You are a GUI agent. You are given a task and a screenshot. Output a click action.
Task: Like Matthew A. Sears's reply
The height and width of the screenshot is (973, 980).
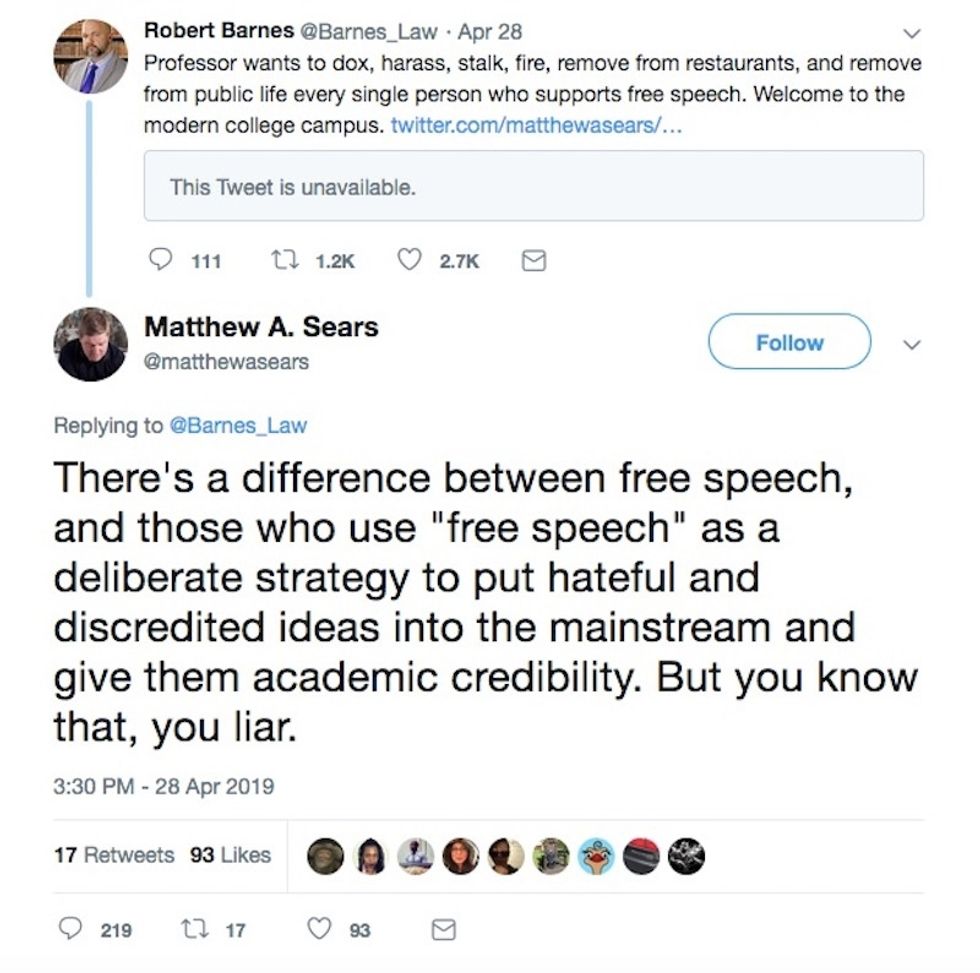click(320, 930)
